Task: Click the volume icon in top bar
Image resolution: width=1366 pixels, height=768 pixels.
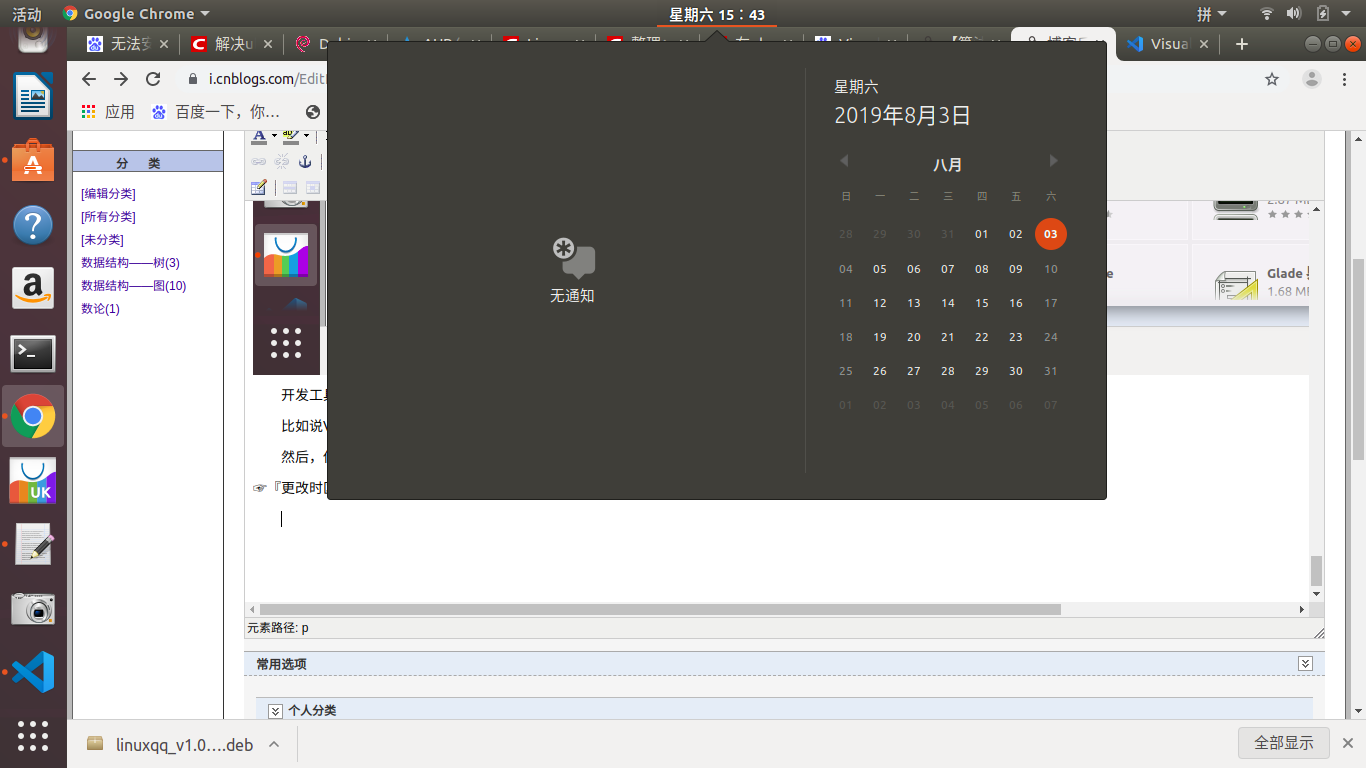Action: point(1294,14)
